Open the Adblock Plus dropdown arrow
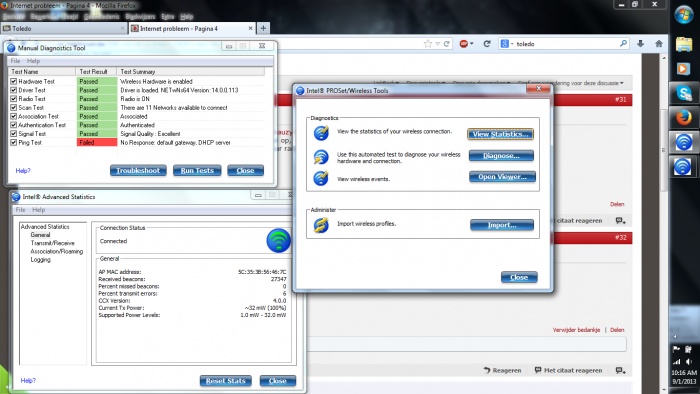Screen dimensions: 700x394 coord(471,44)
